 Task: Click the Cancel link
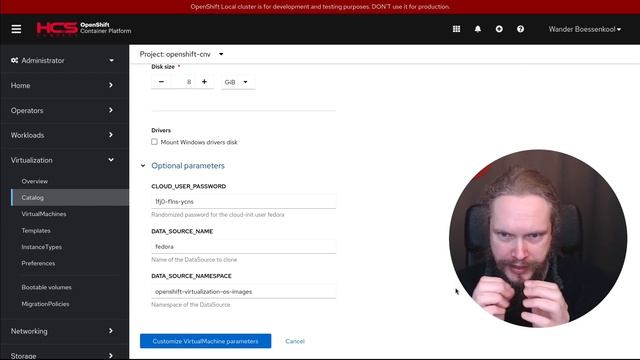click(295, 341)
